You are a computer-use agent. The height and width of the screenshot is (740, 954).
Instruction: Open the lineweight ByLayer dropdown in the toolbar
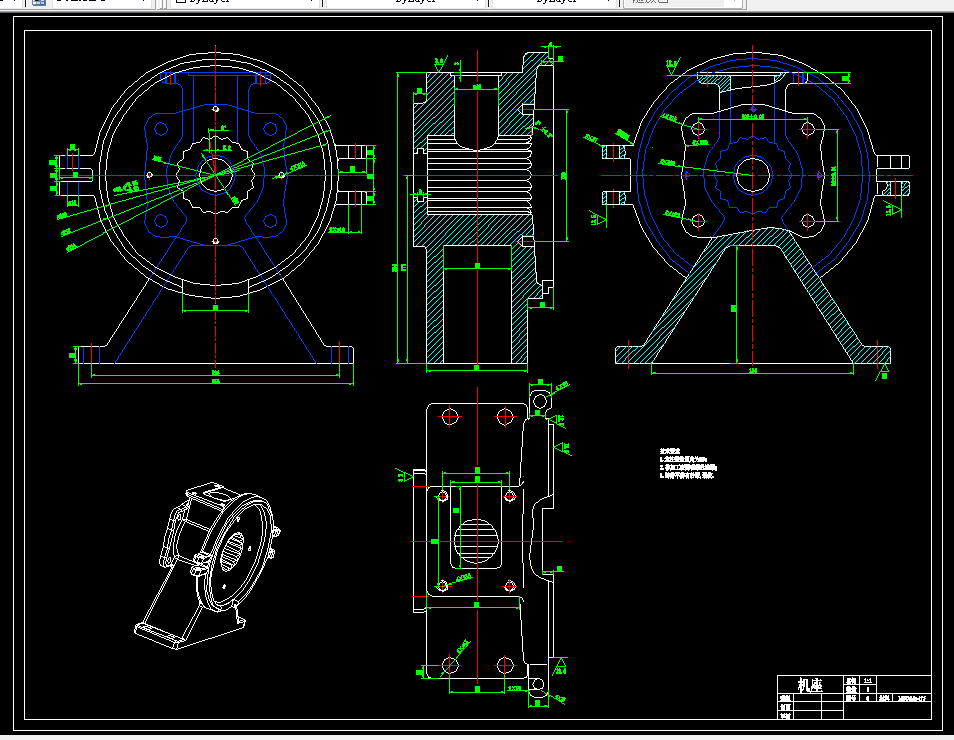coord(555,2)
